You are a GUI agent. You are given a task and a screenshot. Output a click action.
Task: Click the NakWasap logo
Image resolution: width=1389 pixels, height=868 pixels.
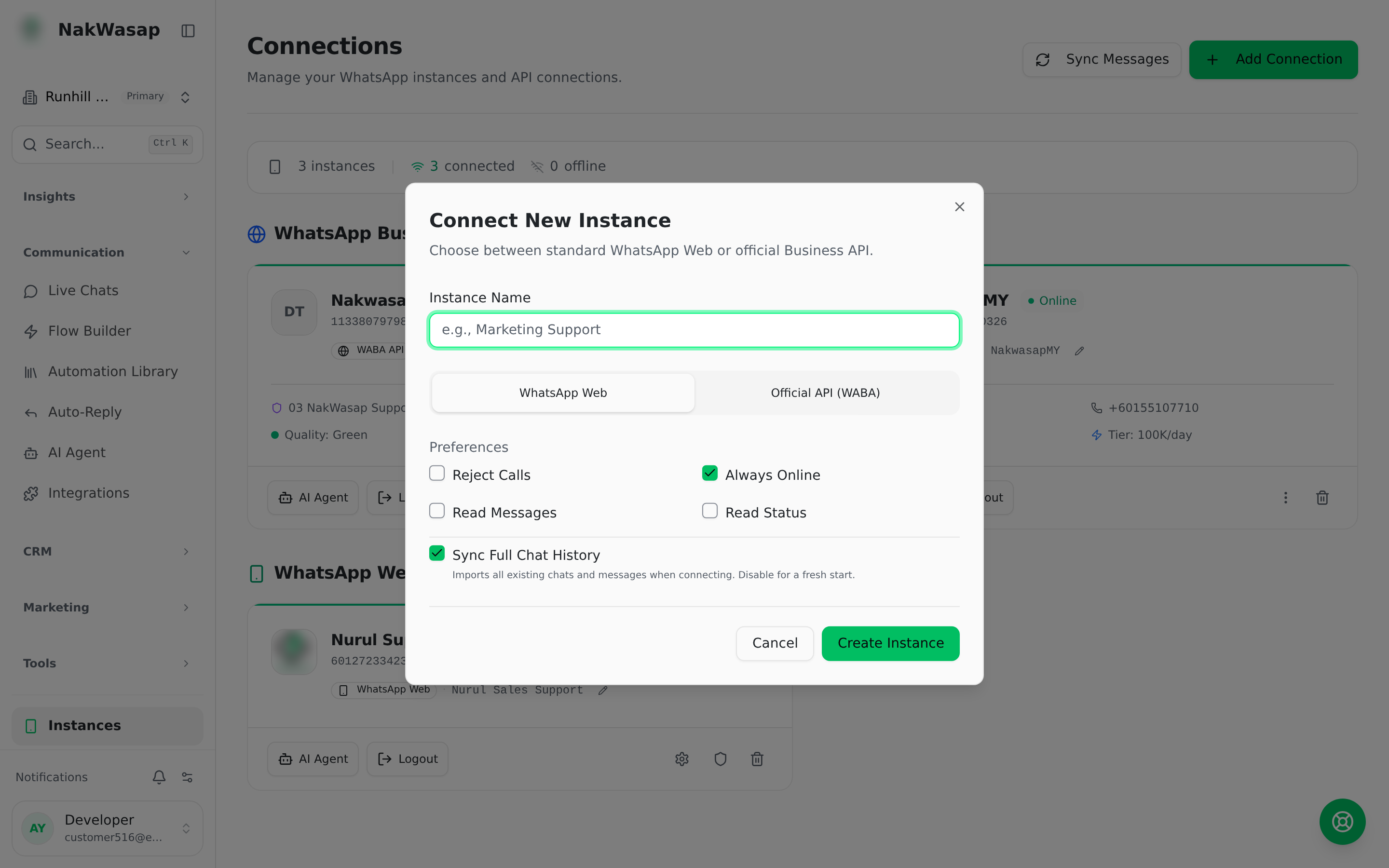31,29
